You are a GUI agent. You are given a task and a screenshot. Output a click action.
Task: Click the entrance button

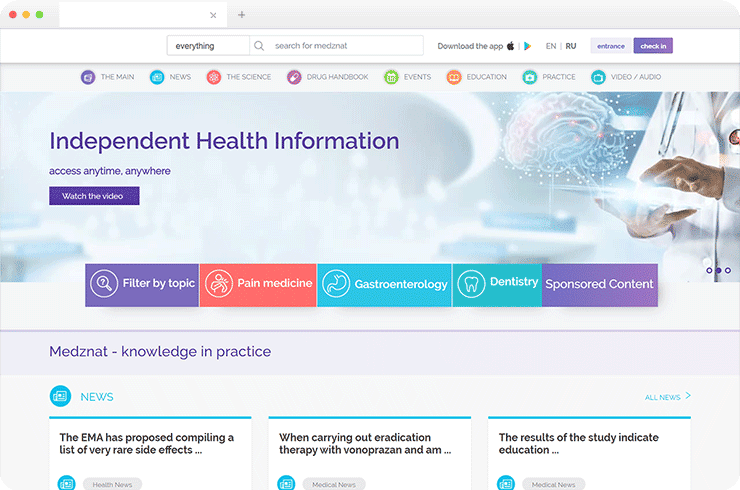[611, 46]
